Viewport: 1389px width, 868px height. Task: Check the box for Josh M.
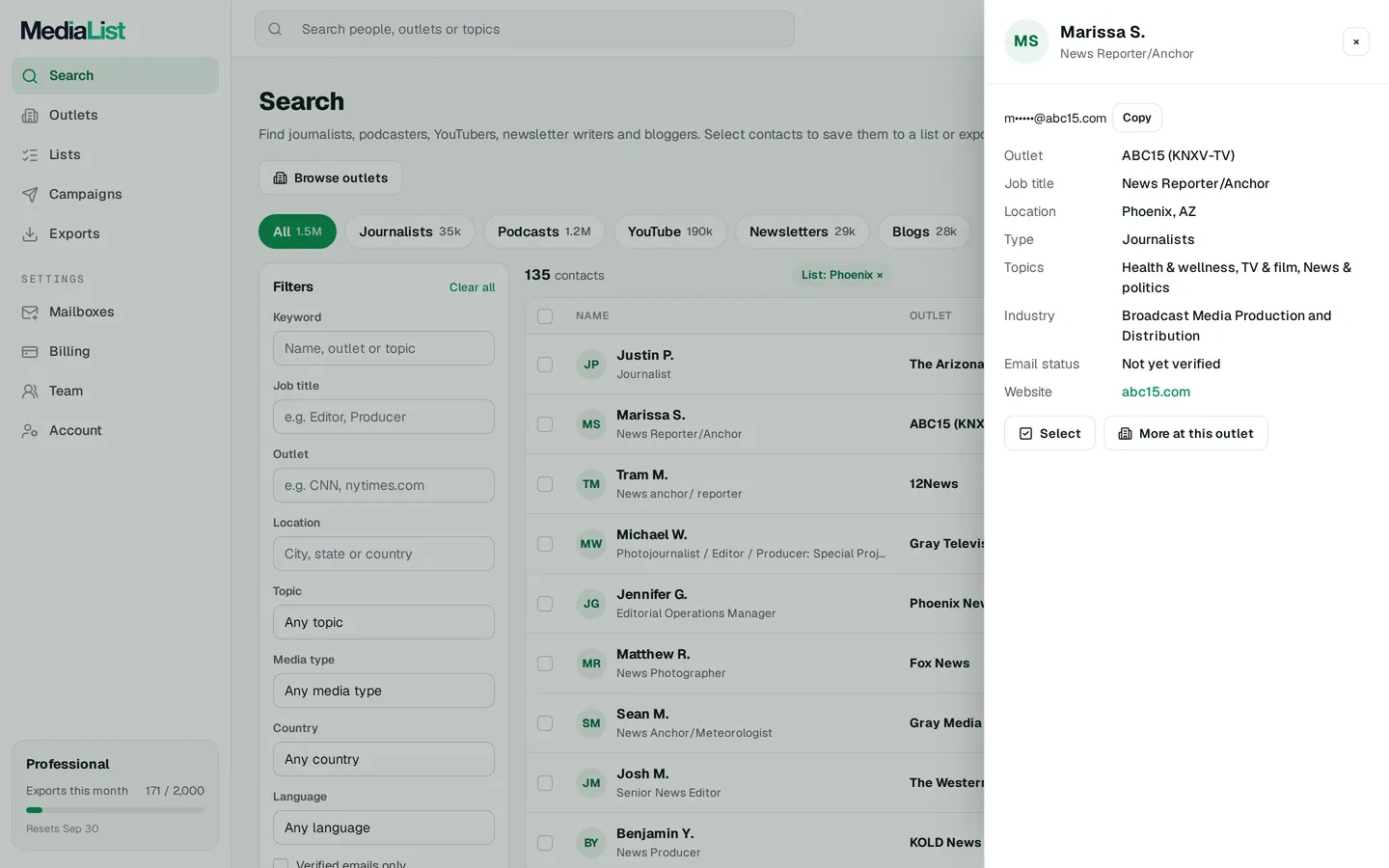click(x=545, y=783)
